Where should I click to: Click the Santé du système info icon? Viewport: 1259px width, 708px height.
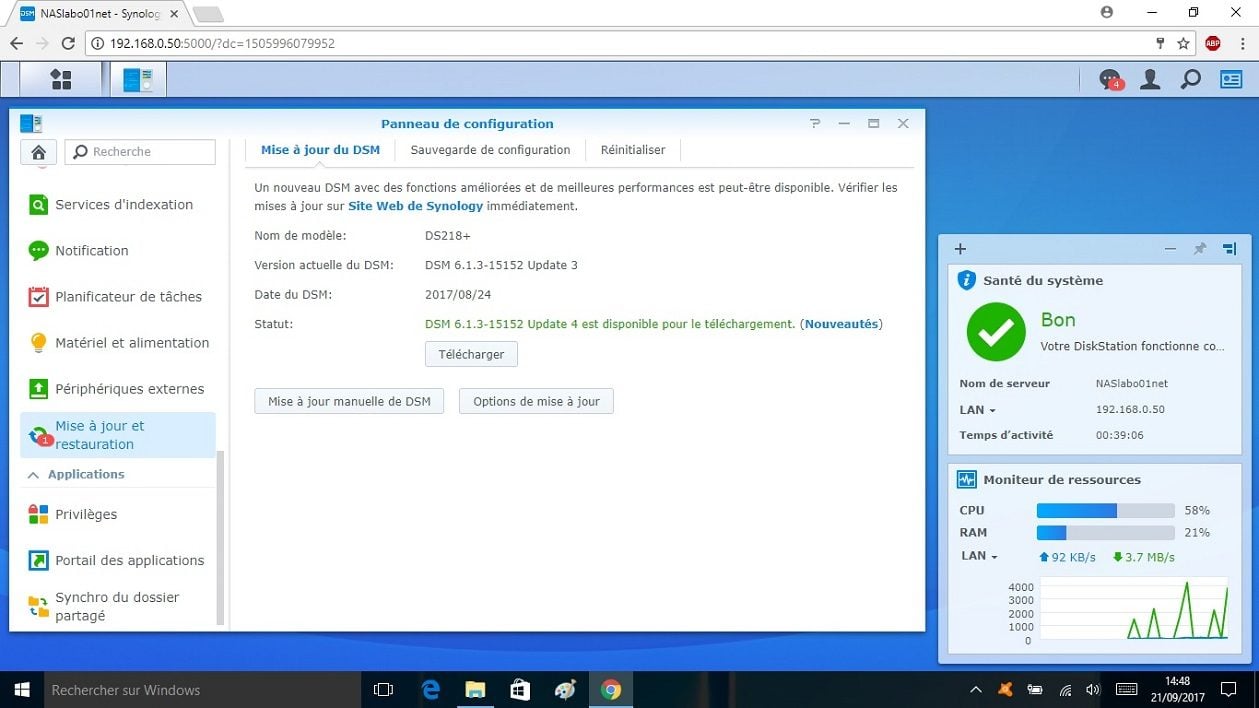(x=966, y=280)
